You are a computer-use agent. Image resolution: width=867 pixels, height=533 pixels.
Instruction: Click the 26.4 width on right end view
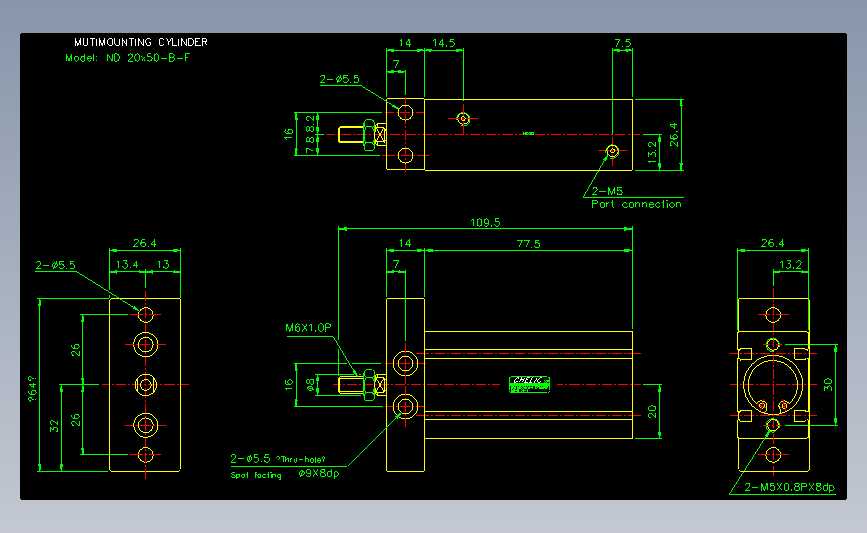click(772, 243)
